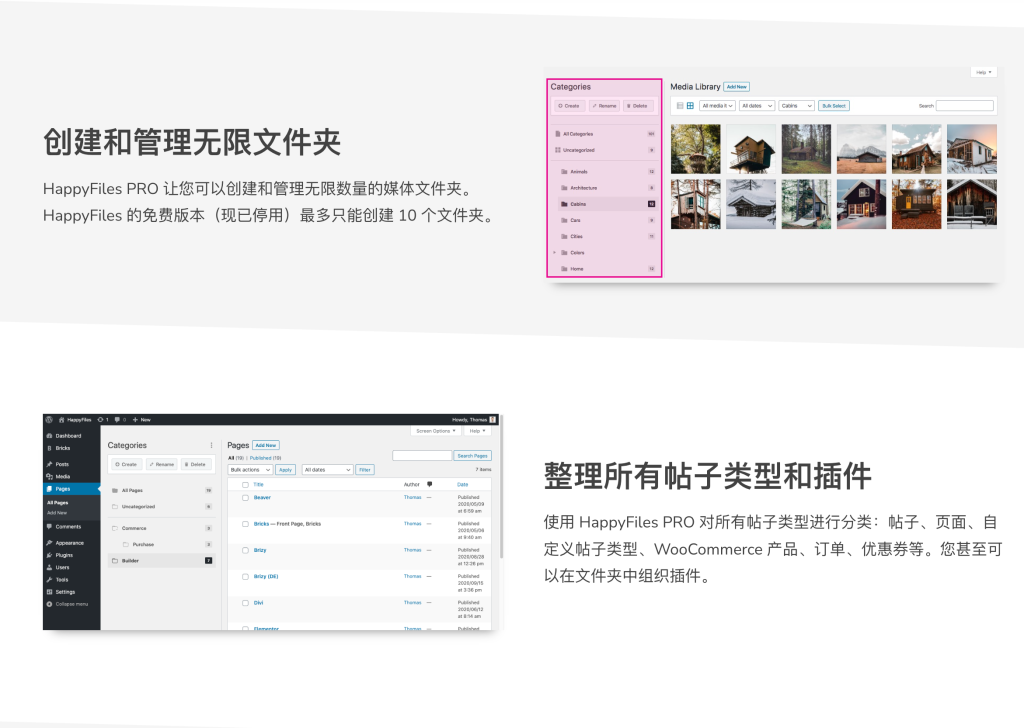This screenshot has width=1024, height=728.
Task: Switch Media Library to grid view
Action: coord(690,106)
